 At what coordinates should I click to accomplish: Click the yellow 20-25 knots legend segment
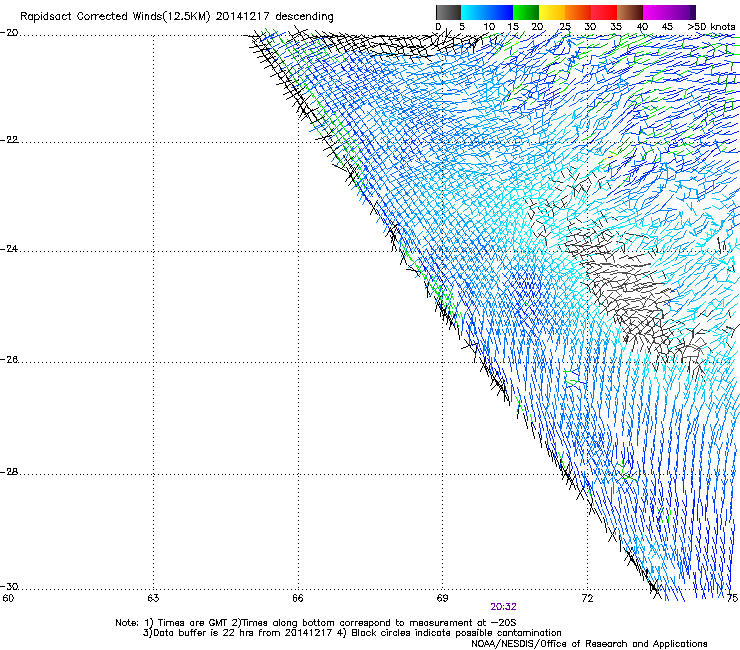[552, 12]
